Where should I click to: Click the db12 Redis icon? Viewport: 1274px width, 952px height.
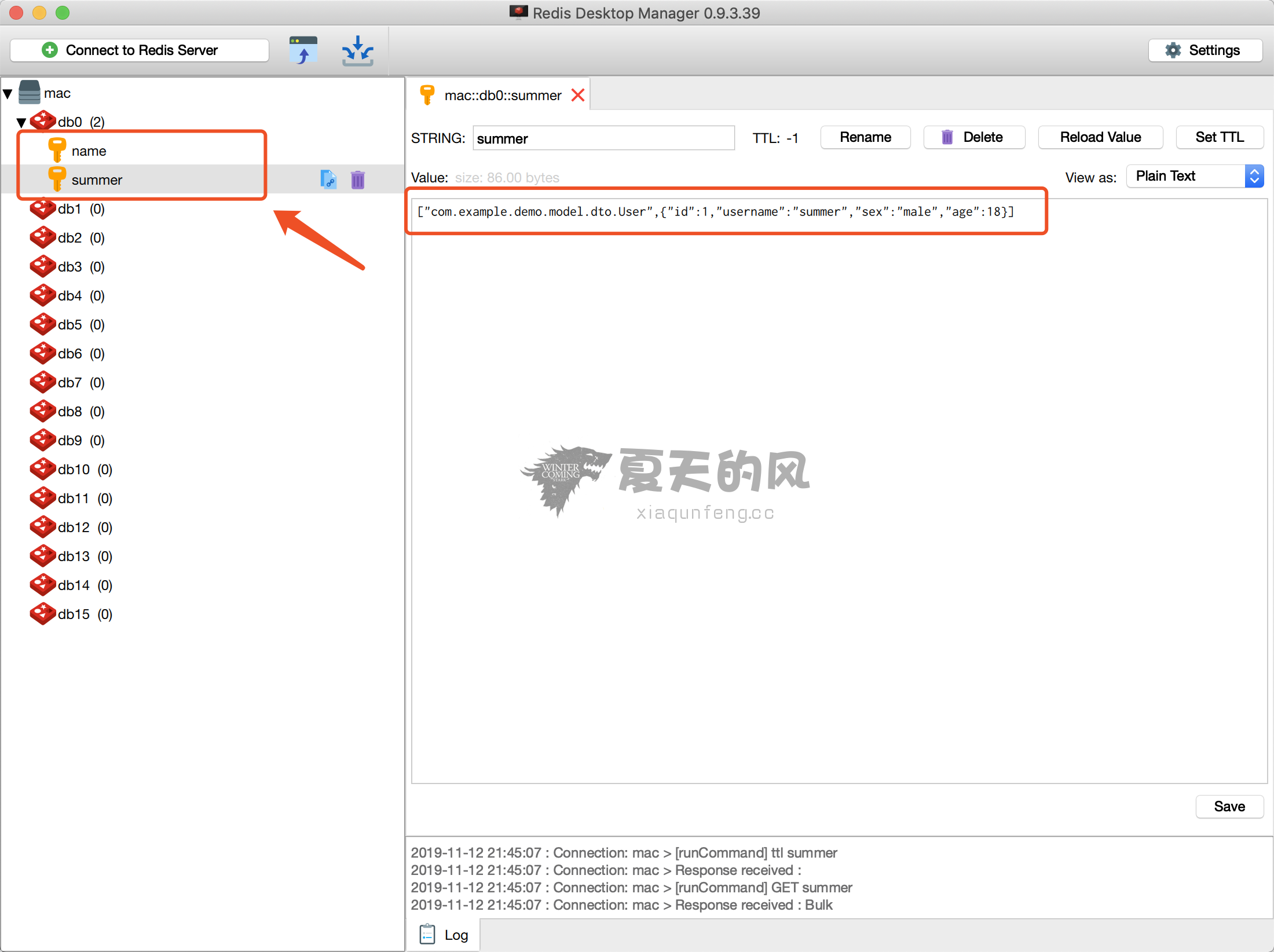coord(43,527)
